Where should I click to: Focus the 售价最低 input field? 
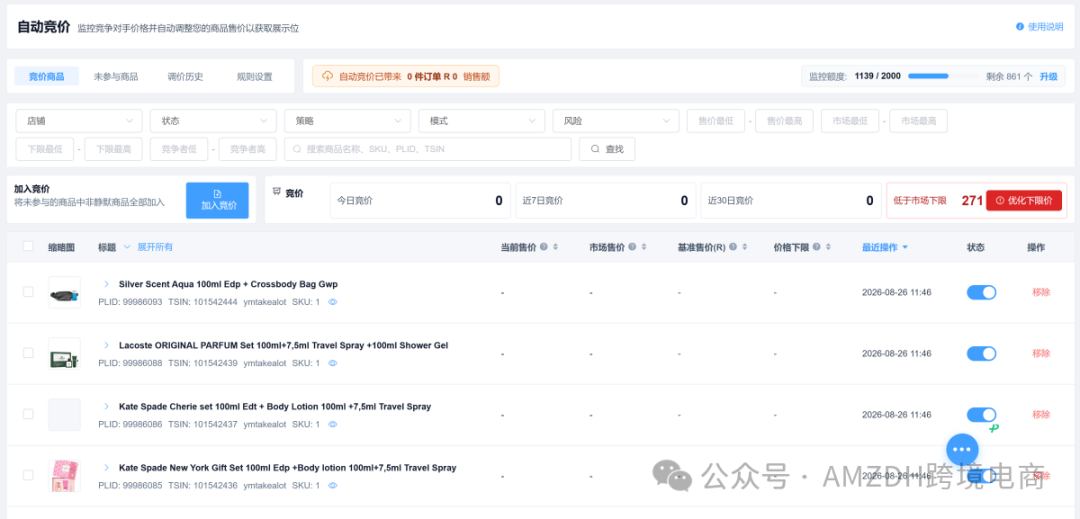[x=716, y=120]
